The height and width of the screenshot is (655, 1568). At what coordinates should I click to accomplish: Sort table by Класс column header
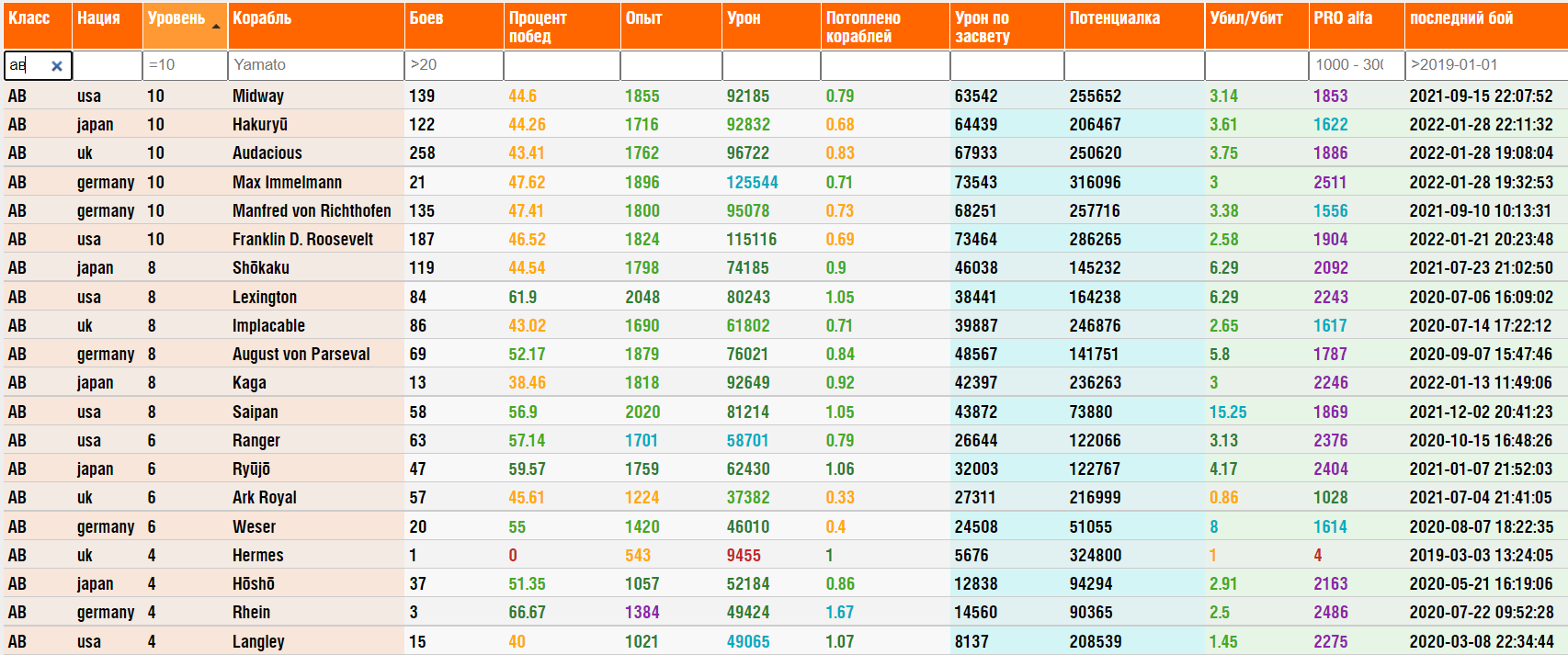pyautogui.click(x=29, y=18)
